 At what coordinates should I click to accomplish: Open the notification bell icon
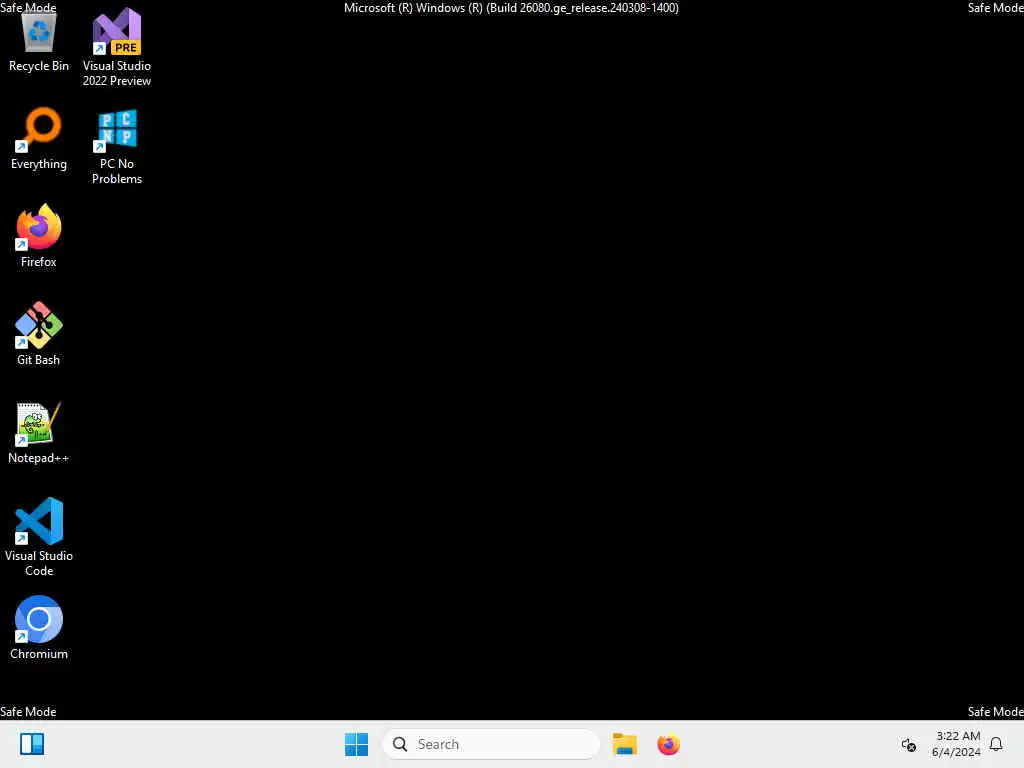pos(996,744)
